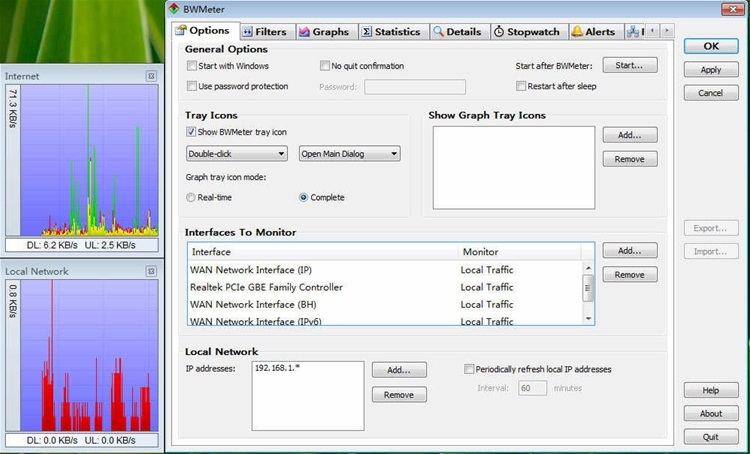Click the Interval minutes field
This screenshot has height=454, width=750.
[532, 388]
